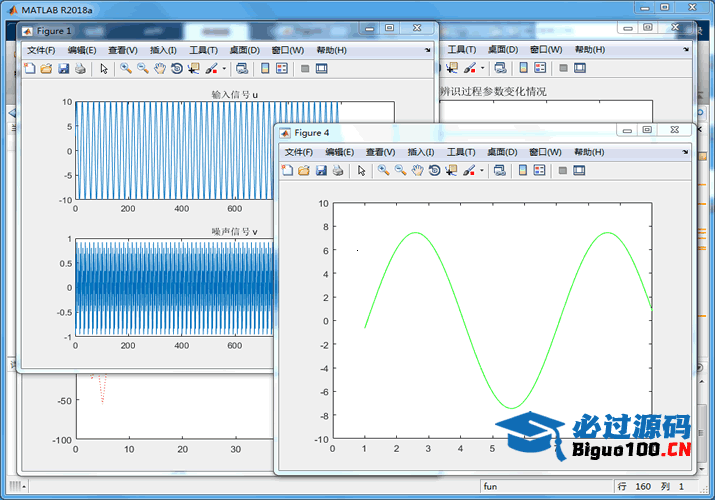The height and width of the screenshot is (500, 715).
Task: Activate Zoom Out tool in Figure 4
Action: 400,170
